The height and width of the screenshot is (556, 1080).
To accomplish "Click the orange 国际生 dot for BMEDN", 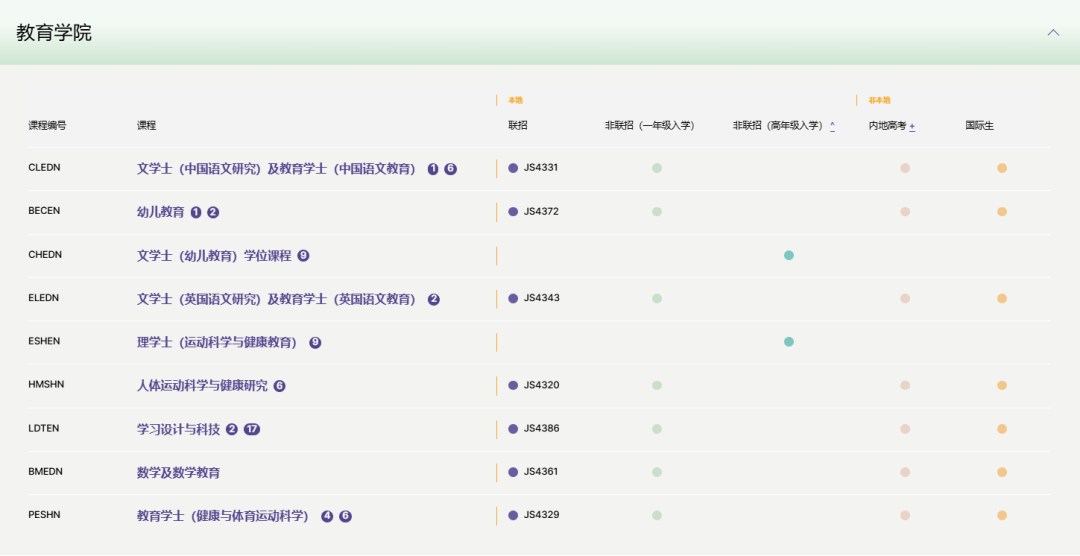I will [x=1001, y=472].
